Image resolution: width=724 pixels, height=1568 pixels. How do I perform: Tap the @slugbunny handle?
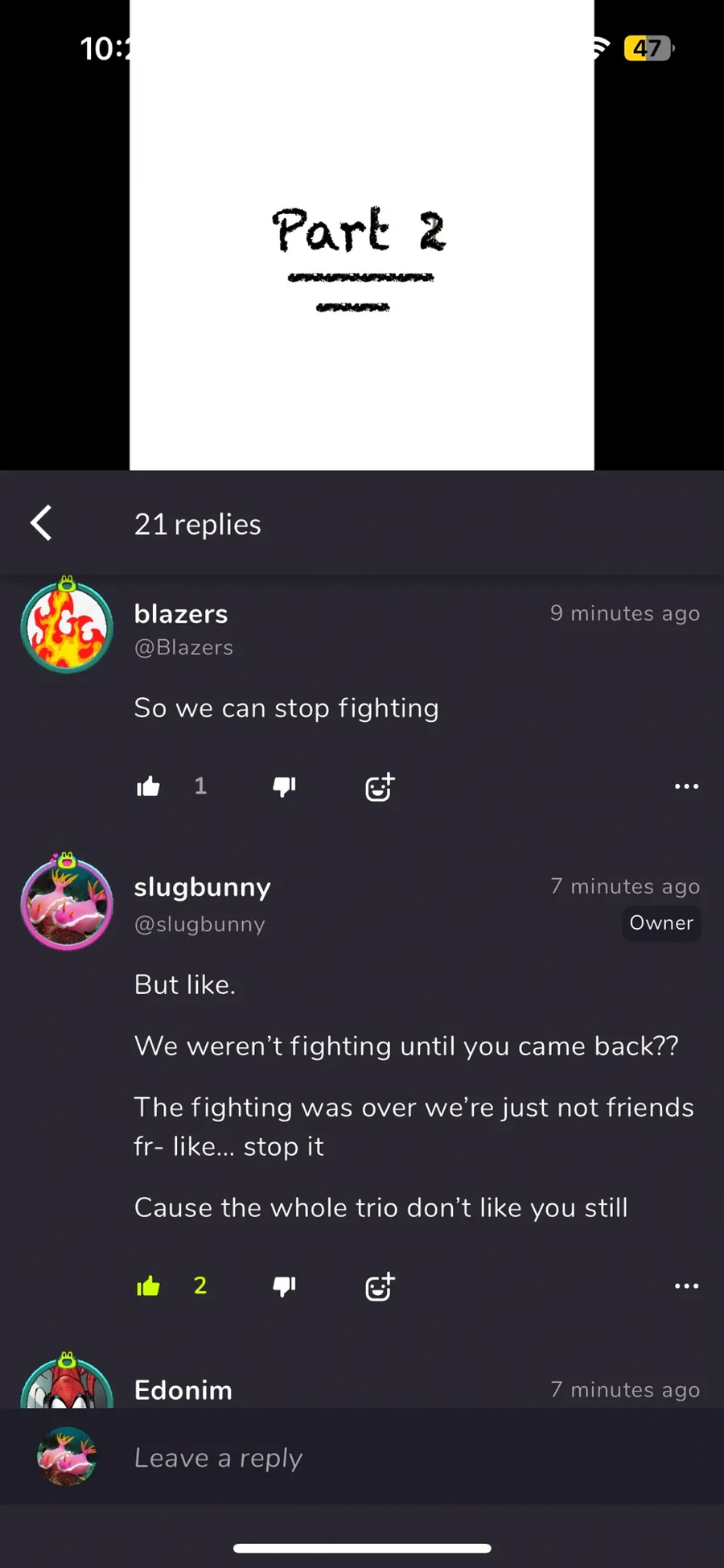click(200, 924)
